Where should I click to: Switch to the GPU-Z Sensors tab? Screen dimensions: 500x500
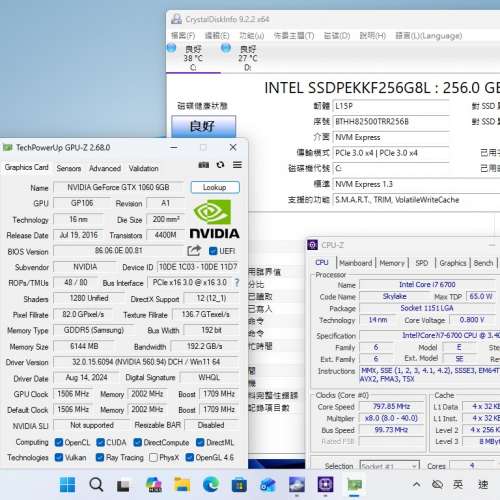[69, 168]
